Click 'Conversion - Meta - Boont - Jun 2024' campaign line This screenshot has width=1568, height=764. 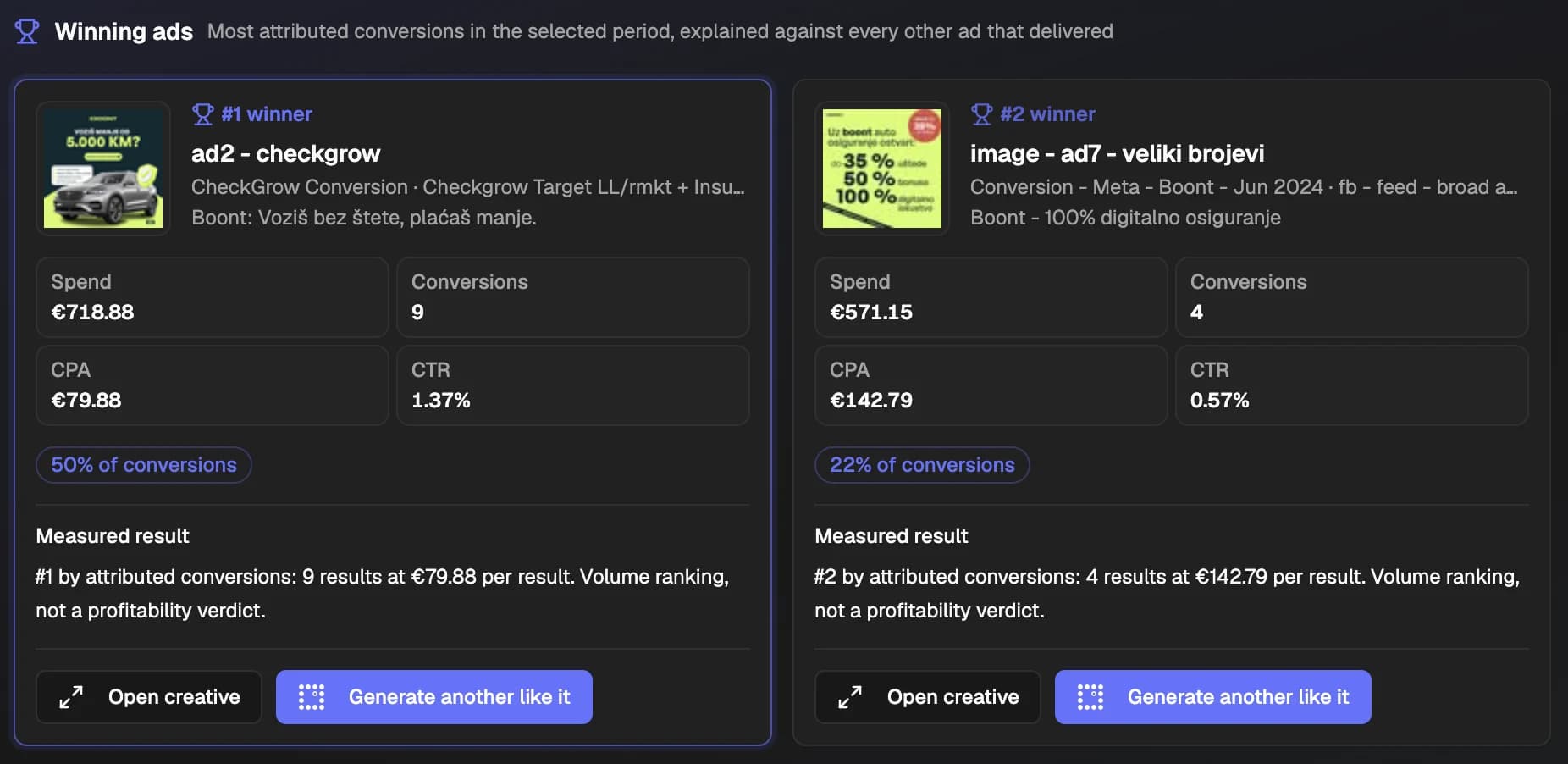click(1244, 187)
